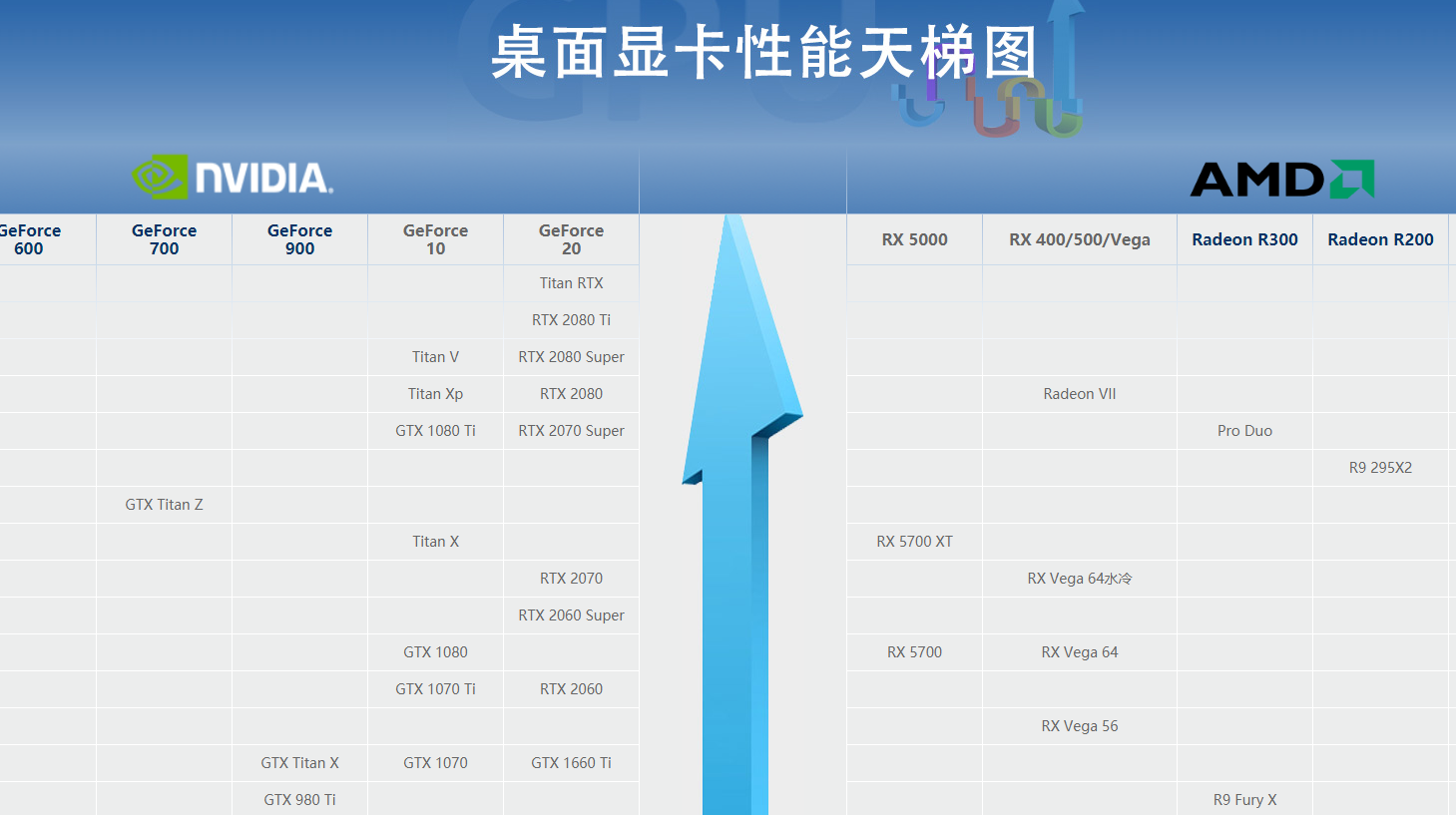
Task: Select the GeForce 900 column header
Action: pyautogui.click(x=300, y=239)
